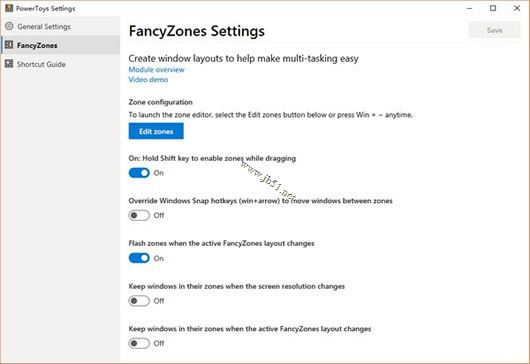The width and height of the screenshot is (530, 364).
Task: Click the Save button
Action: tap(494, 30)
